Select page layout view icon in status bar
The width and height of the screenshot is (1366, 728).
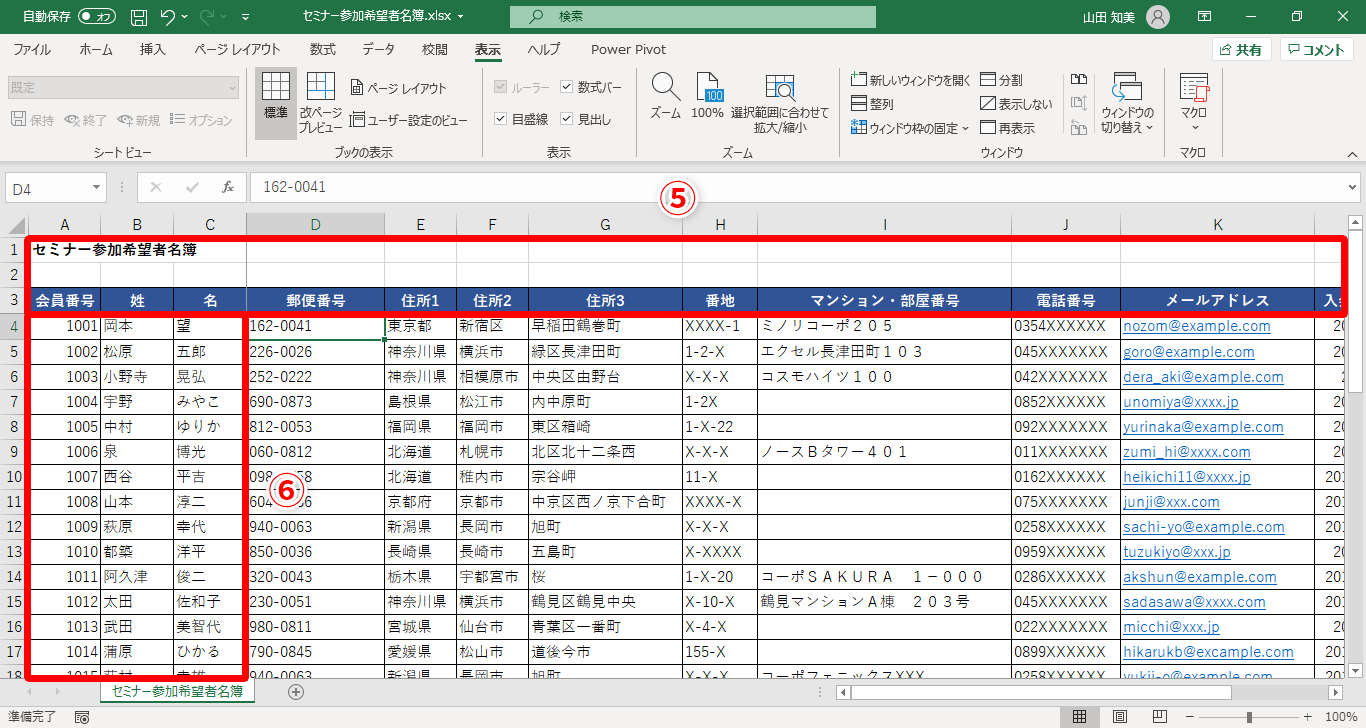[x=1120, y=717]
